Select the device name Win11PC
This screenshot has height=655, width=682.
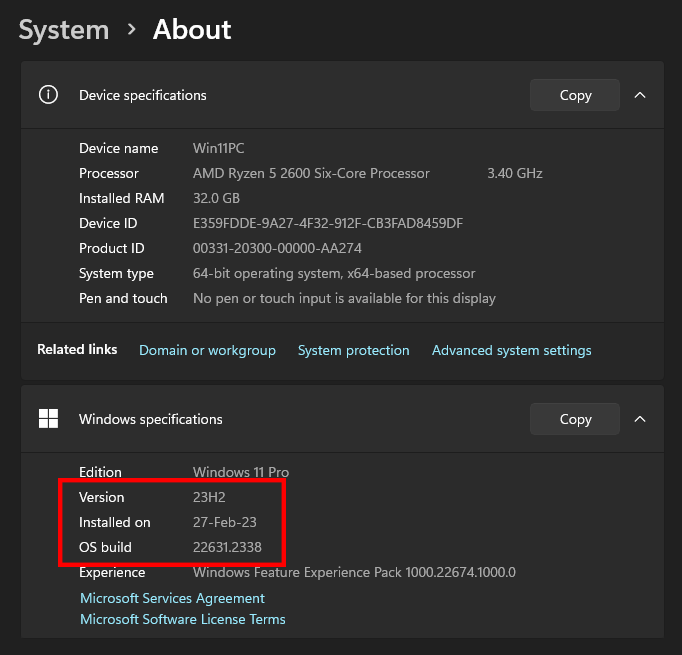tap(218, 148)
